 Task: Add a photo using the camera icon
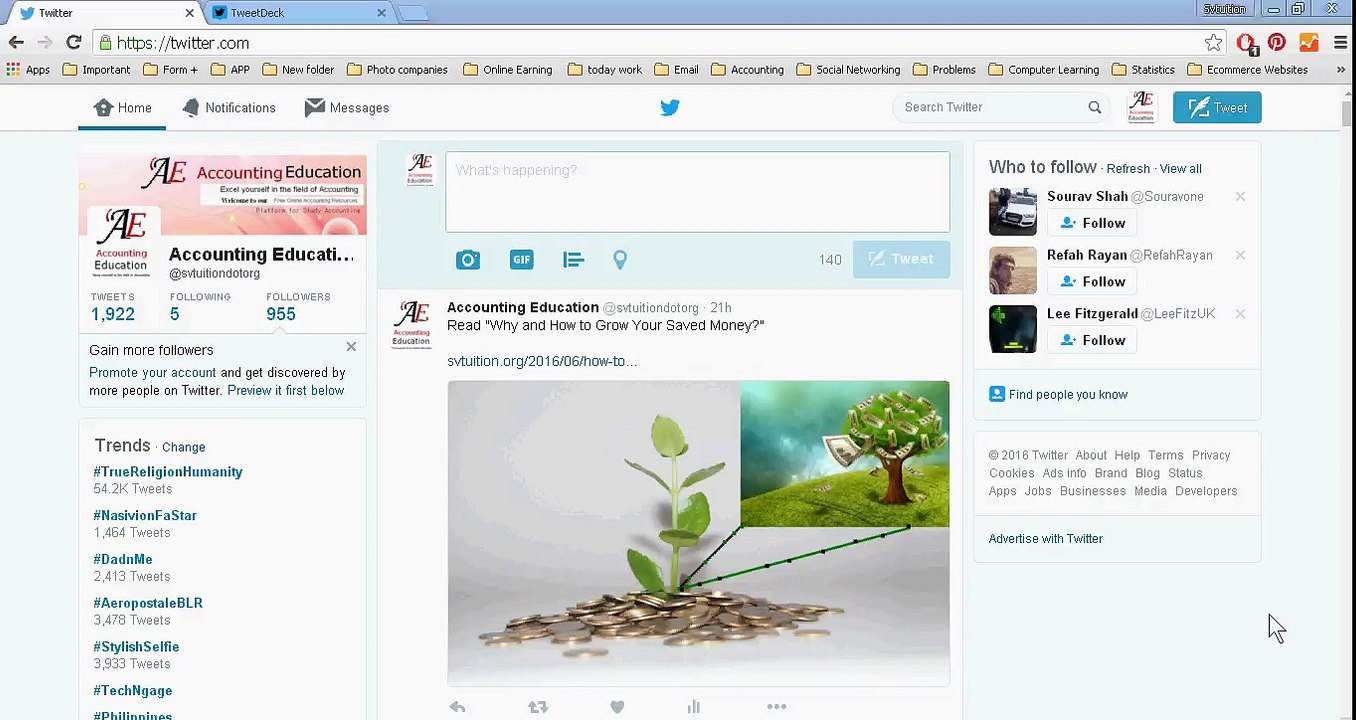pos(468,260)
